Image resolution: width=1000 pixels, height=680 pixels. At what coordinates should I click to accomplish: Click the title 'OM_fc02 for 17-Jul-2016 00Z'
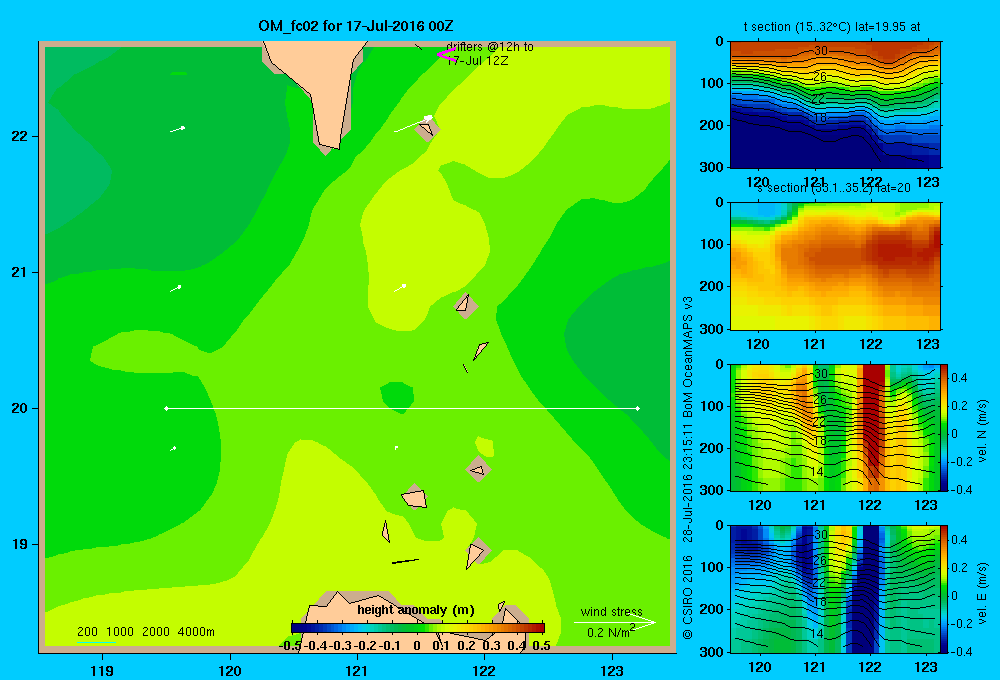[x=356, y=26]
